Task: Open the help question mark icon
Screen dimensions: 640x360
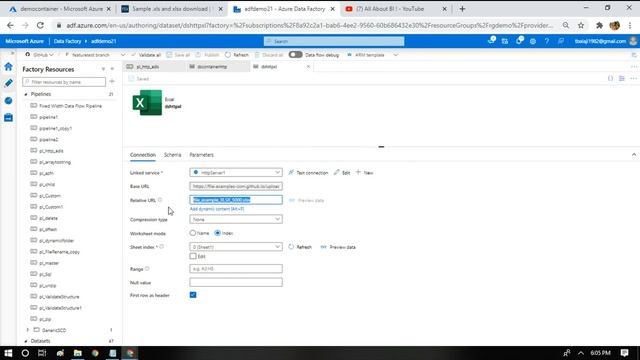Action: click(x=547, y=41)
